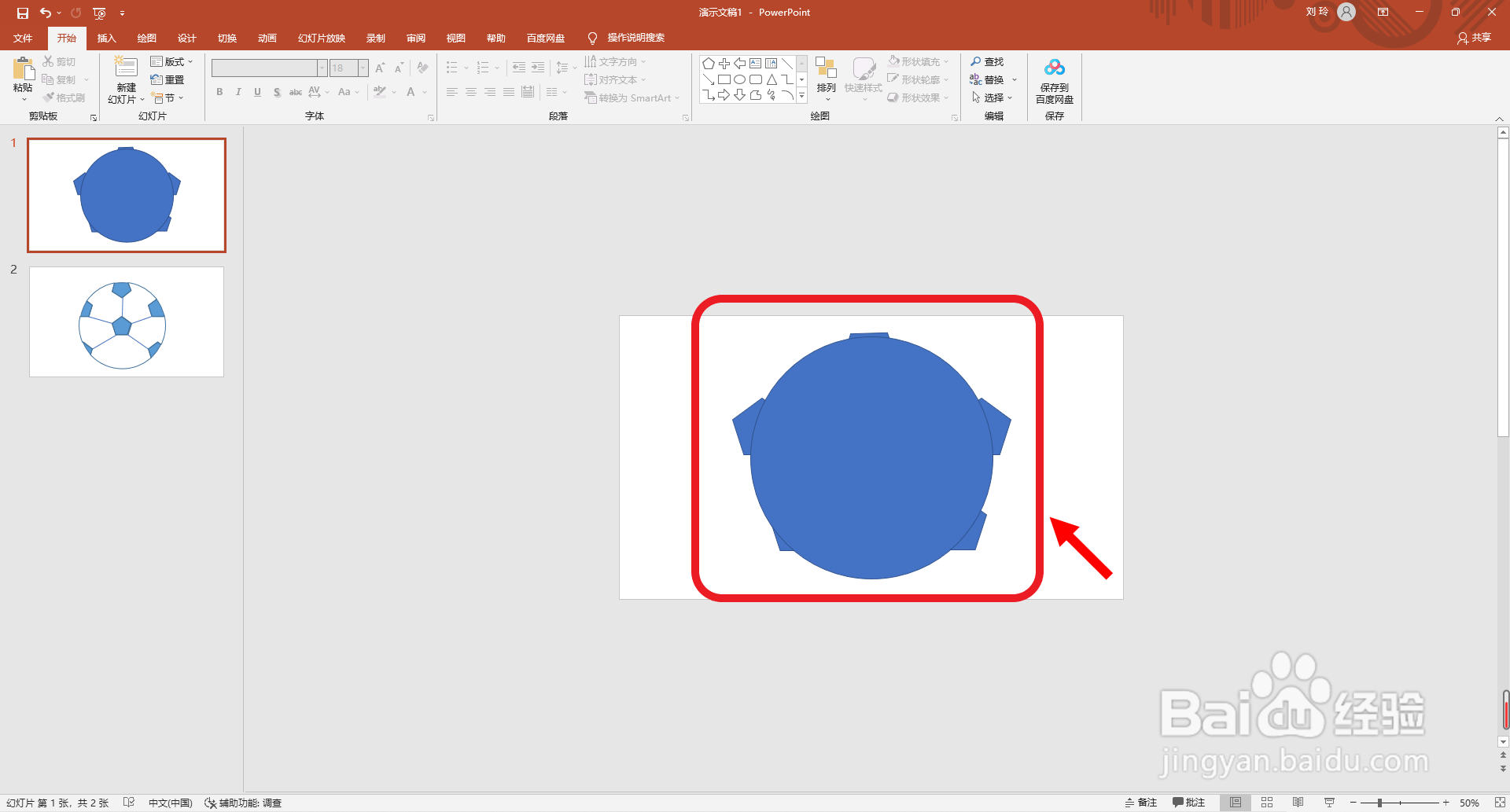Click the Increase List Level icon
The width and height of the screenshot is (1510, 812).
538,68
